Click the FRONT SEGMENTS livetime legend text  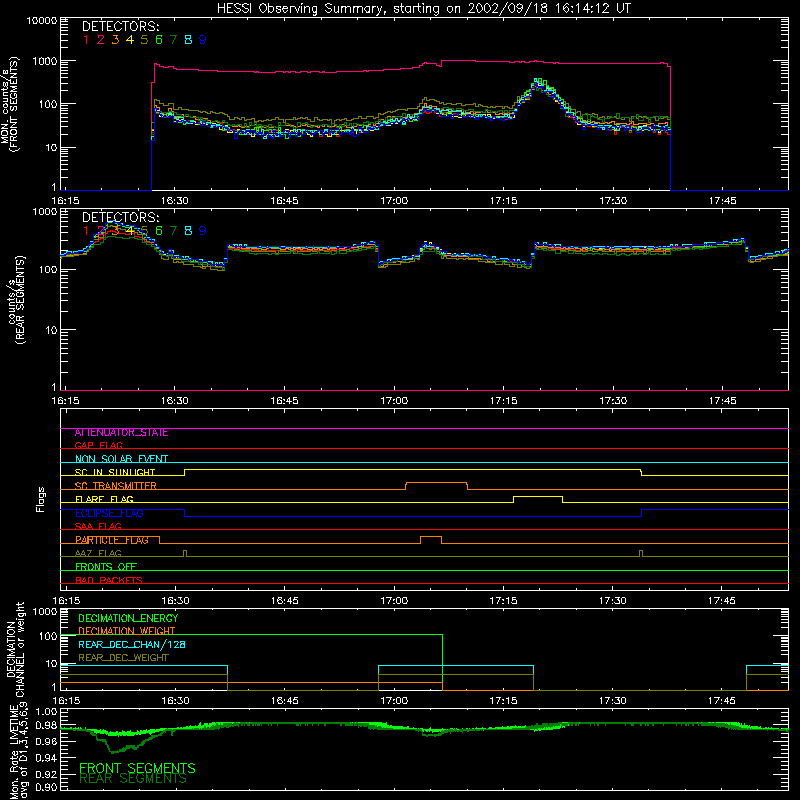(137, 768)
